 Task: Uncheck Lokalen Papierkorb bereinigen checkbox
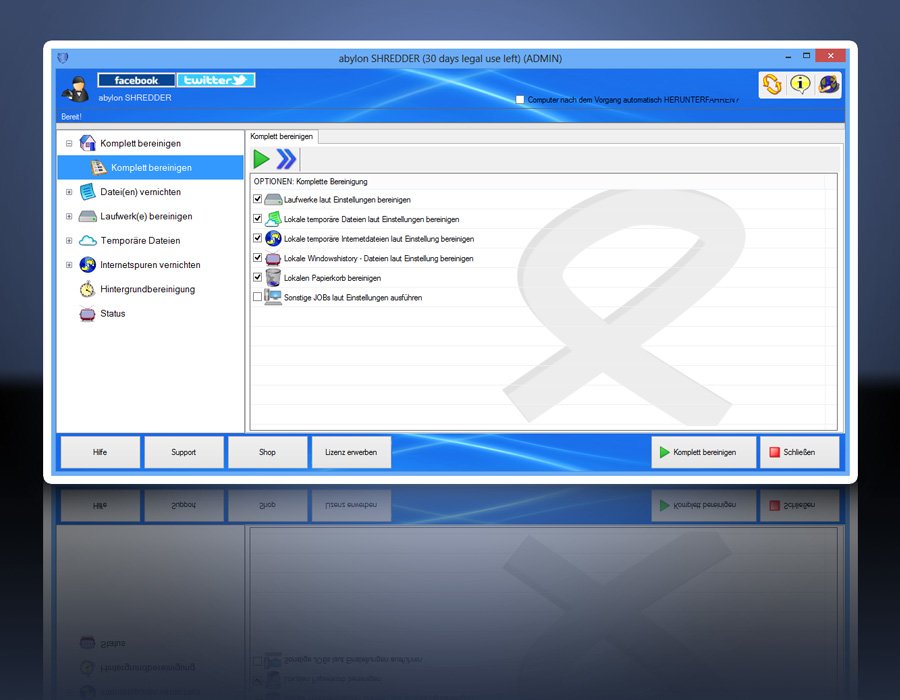pyautogui.click(x=258, y=277)
